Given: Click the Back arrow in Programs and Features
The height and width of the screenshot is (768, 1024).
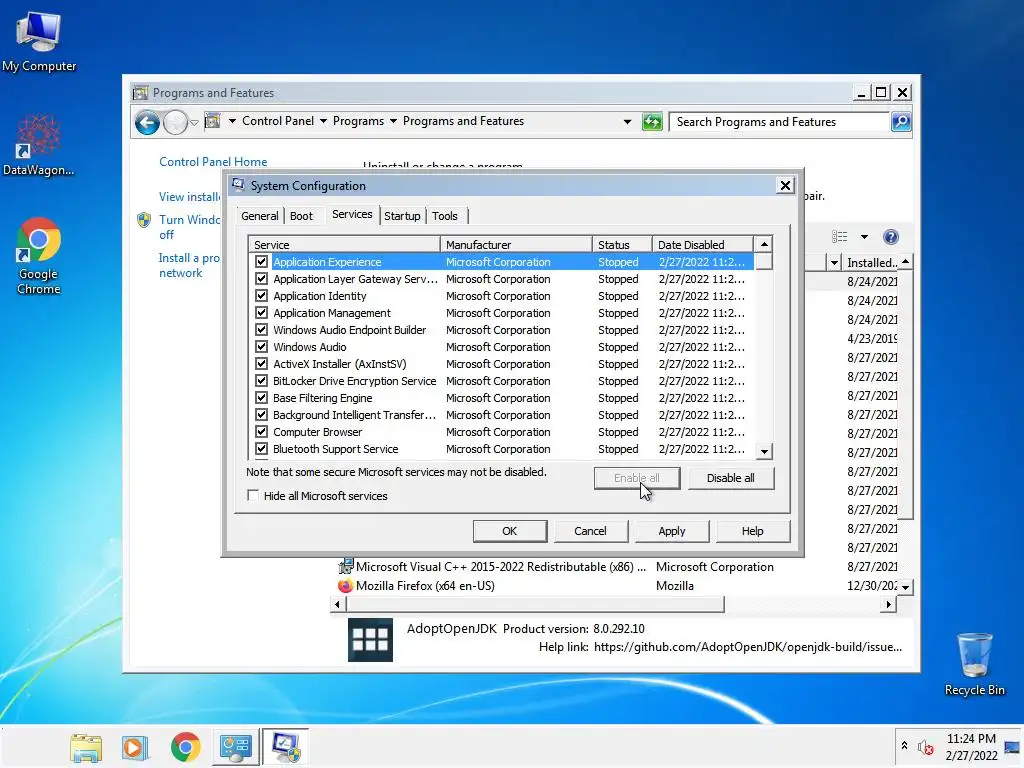Looking at the screenshot, I should (x=148, y=122).
